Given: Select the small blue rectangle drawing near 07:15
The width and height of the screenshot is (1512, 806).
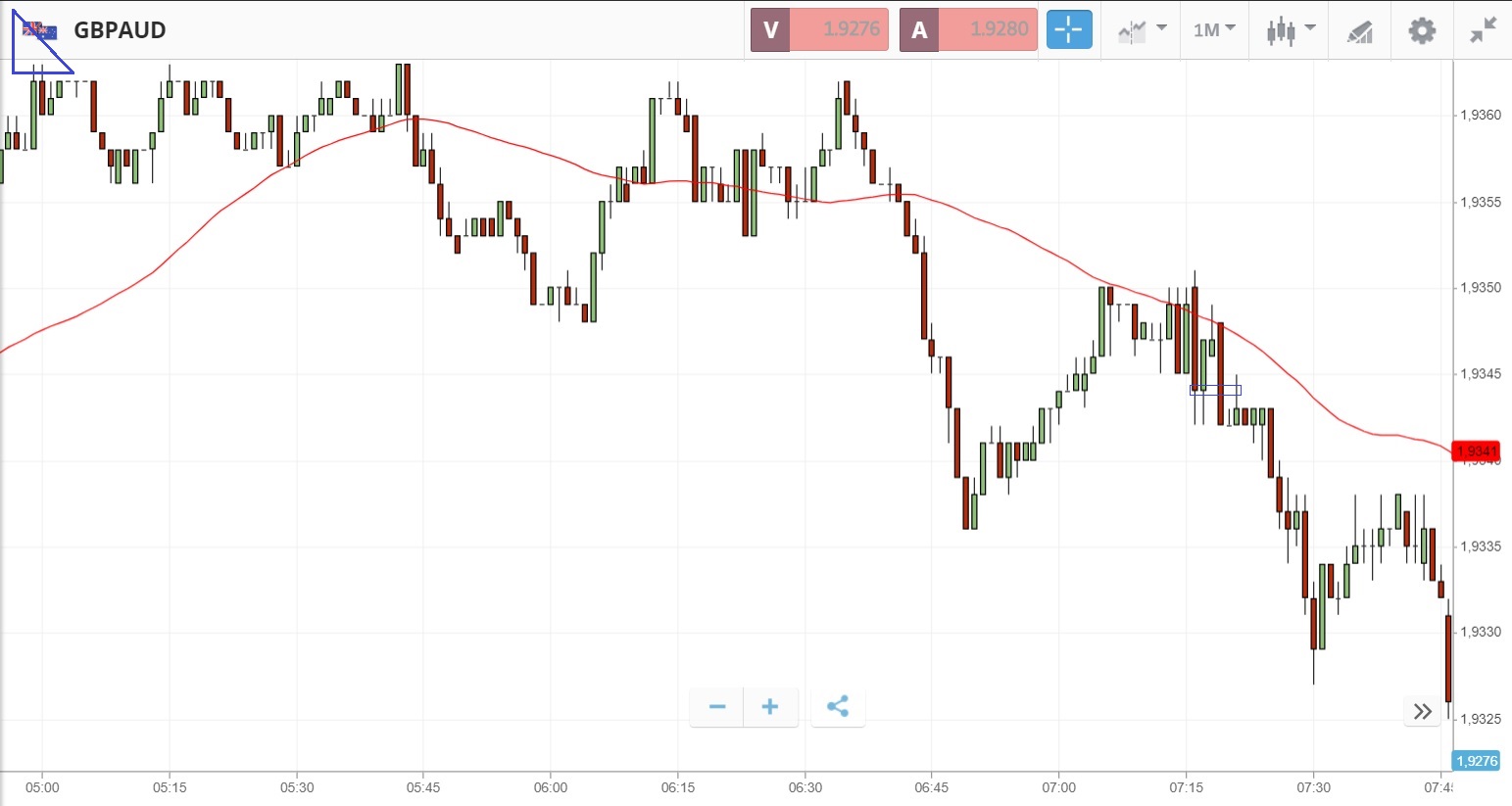Looking at the screenshot, I should (x=1215, y=390).
